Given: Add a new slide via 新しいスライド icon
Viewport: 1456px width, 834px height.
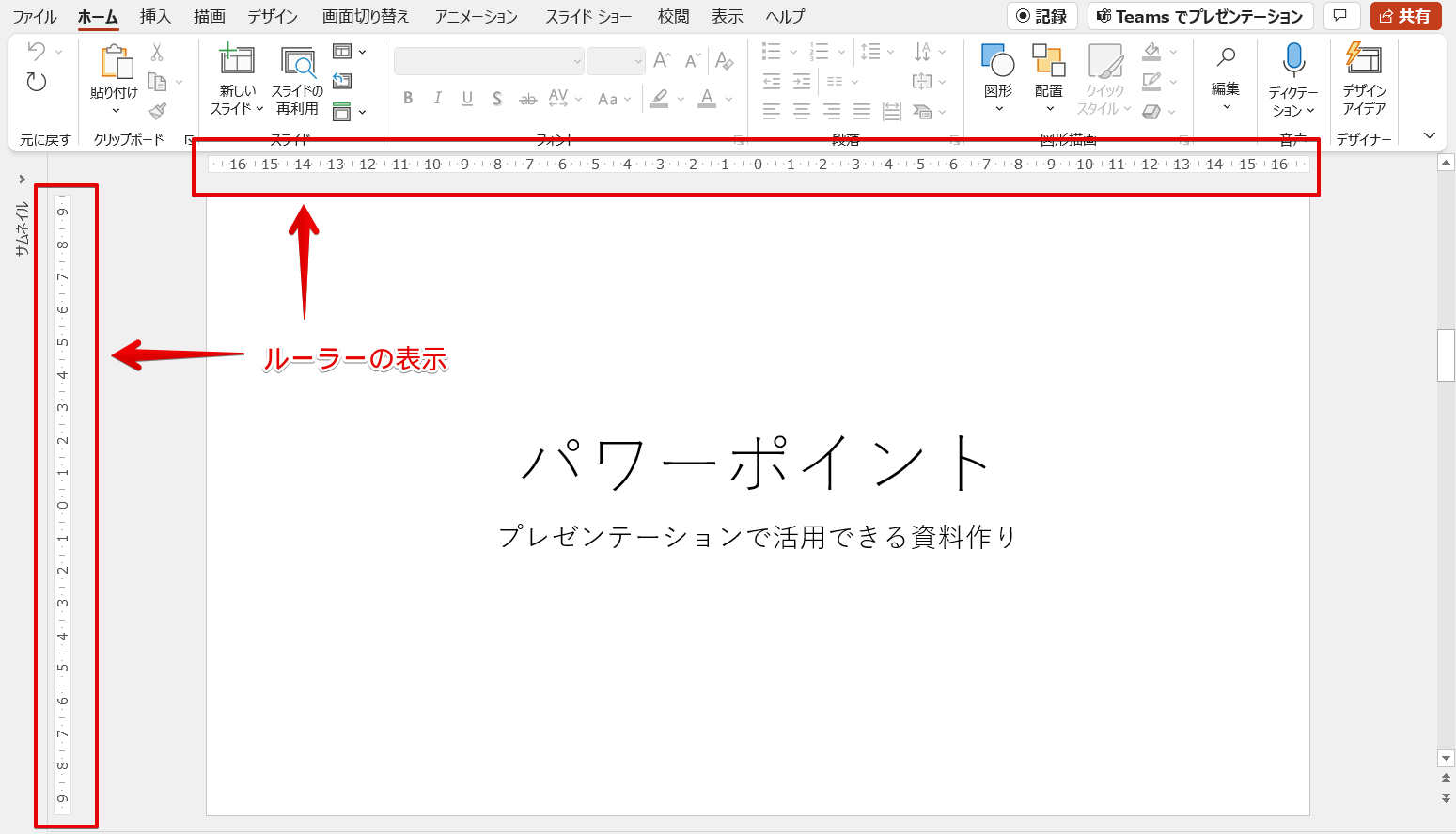Looking at the screenshot, I should 237,59.
